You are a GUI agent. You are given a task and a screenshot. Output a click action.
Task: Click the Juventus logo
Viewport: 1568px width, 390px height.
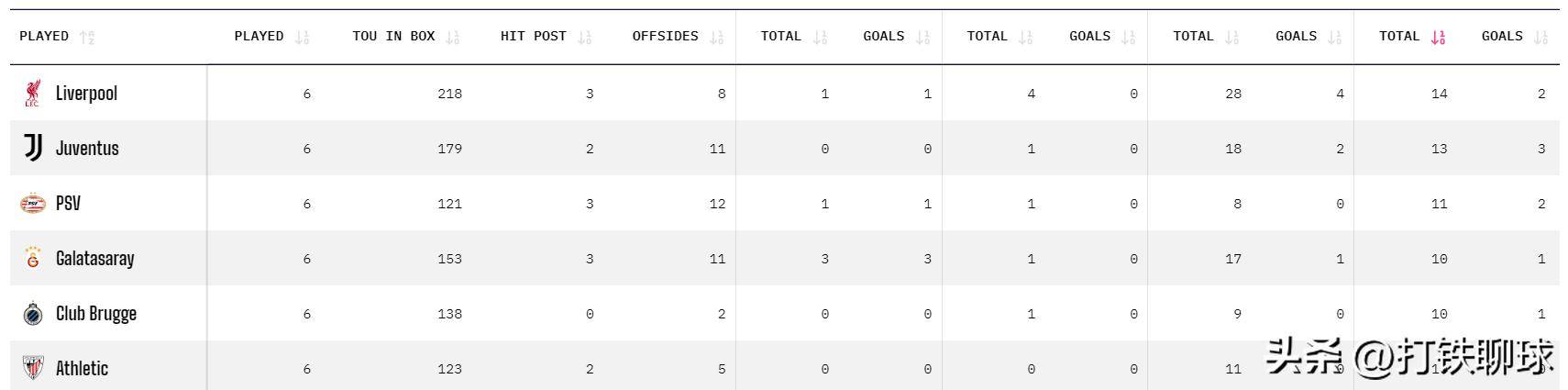(33, 148)
